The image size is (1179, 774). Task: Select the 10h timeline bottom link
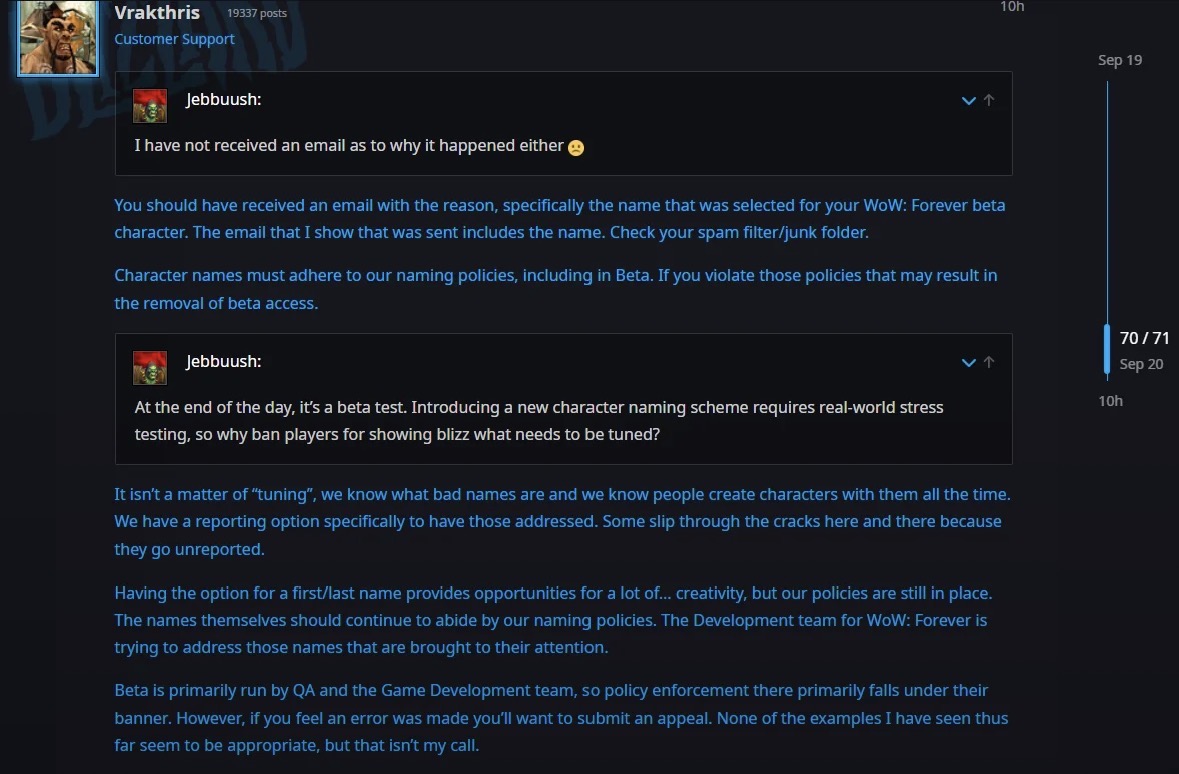[x=1111, y=401]
